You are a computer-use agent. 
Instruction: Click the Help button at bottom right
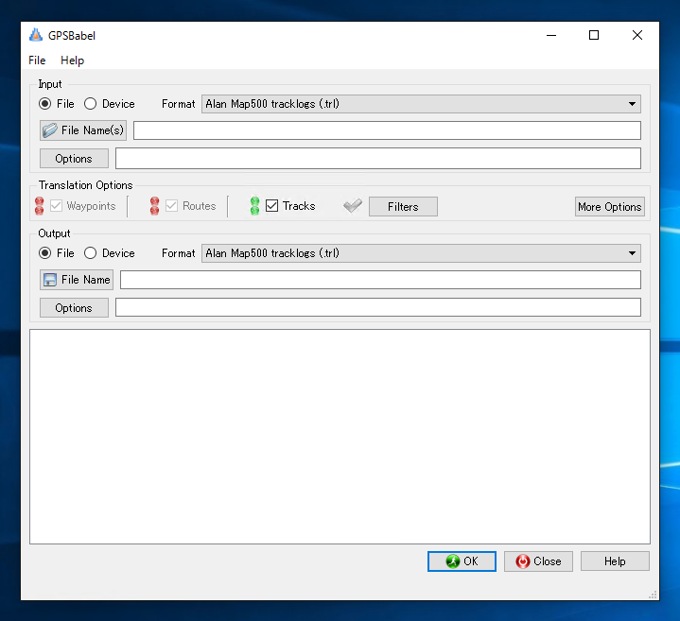(x=615, y=562)
